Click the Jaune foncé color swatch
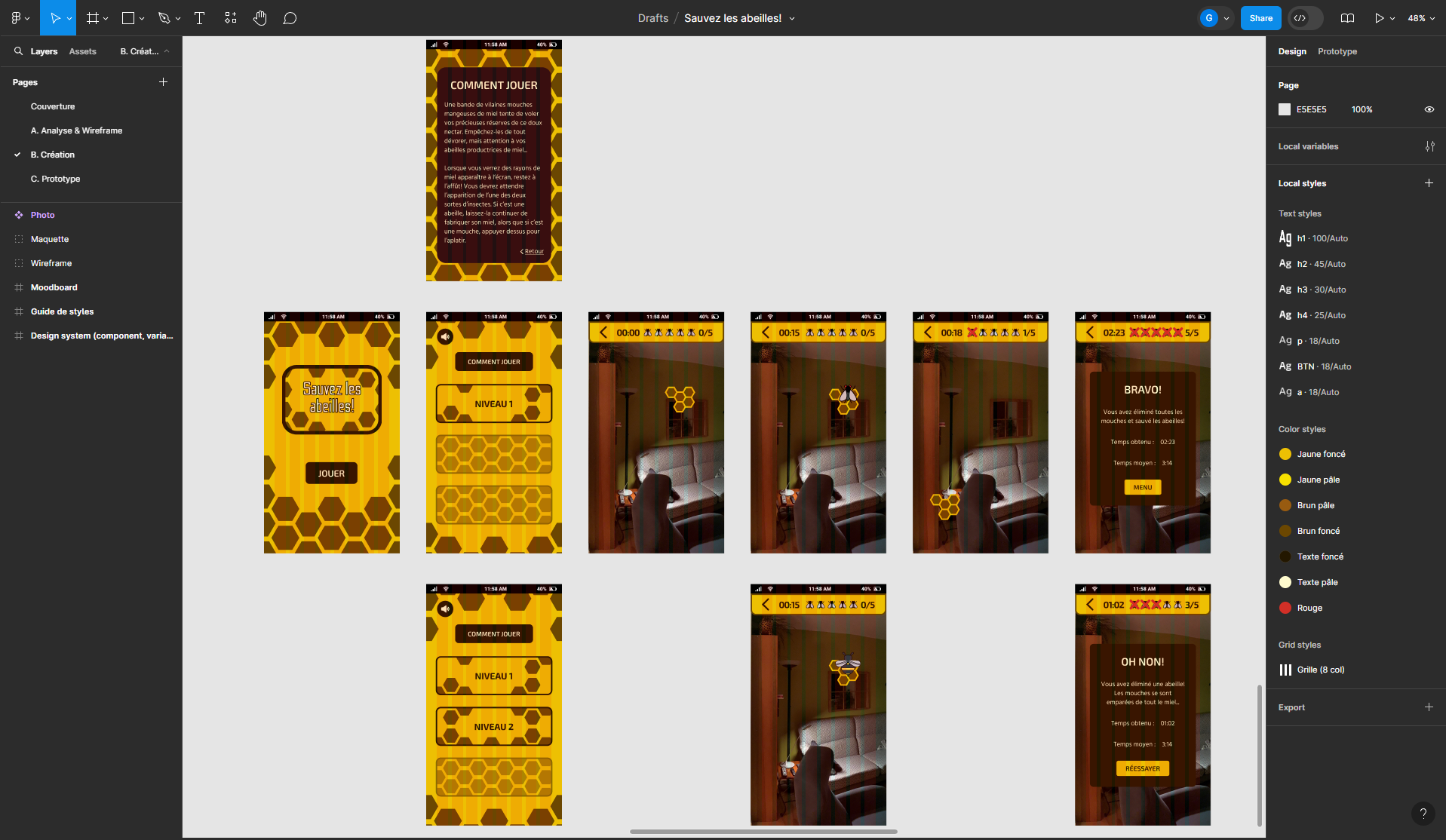Viewport: 1446px width, 840px height. click(1285, 454)
